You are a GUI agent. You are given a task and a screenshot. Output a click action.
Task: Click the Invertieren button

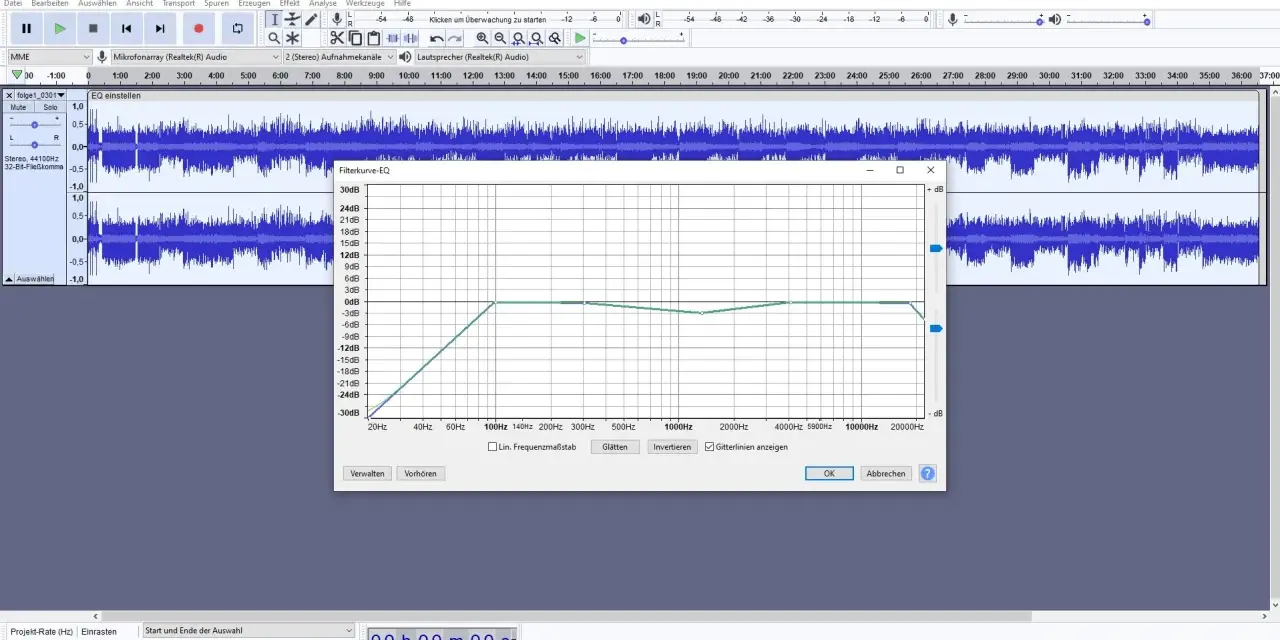click(x=672, y=447)
